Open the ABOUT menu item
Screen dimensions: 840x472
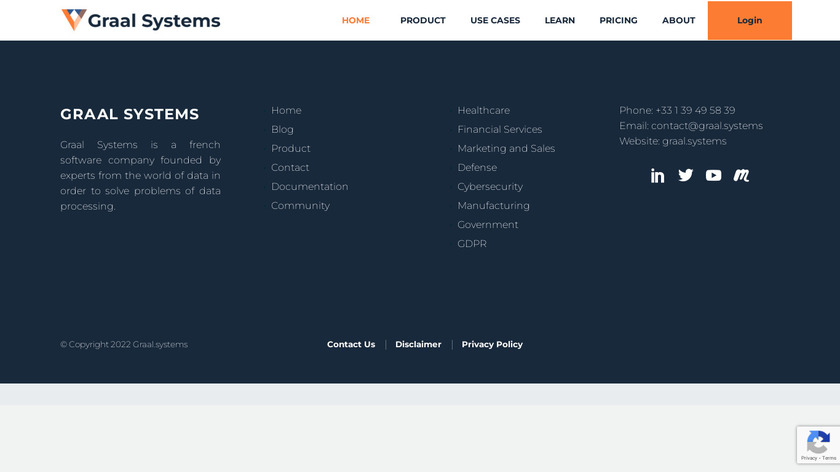679,20
